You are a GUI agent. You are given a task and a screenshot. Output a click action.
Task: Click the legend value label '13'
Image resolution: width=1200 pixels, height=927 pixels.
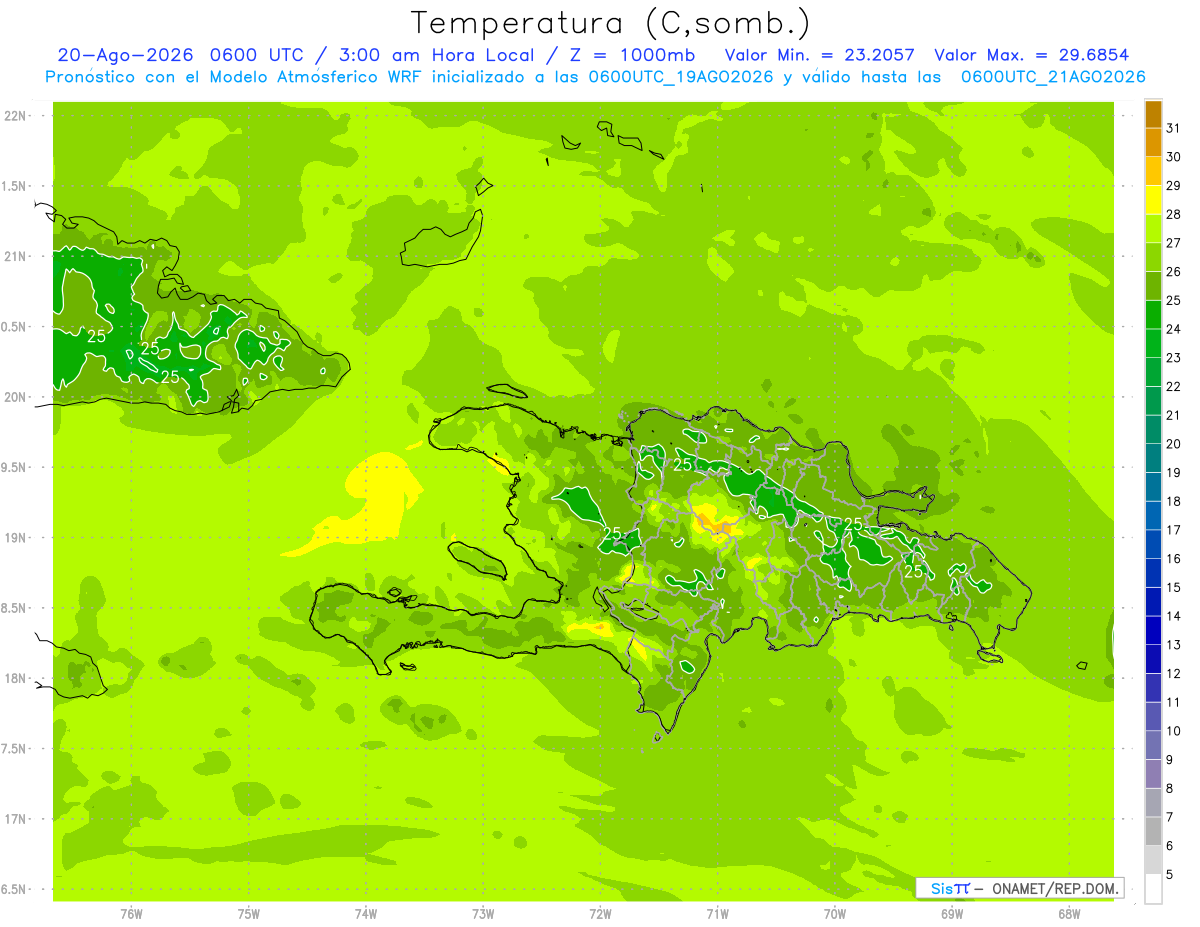[1174, 645]
